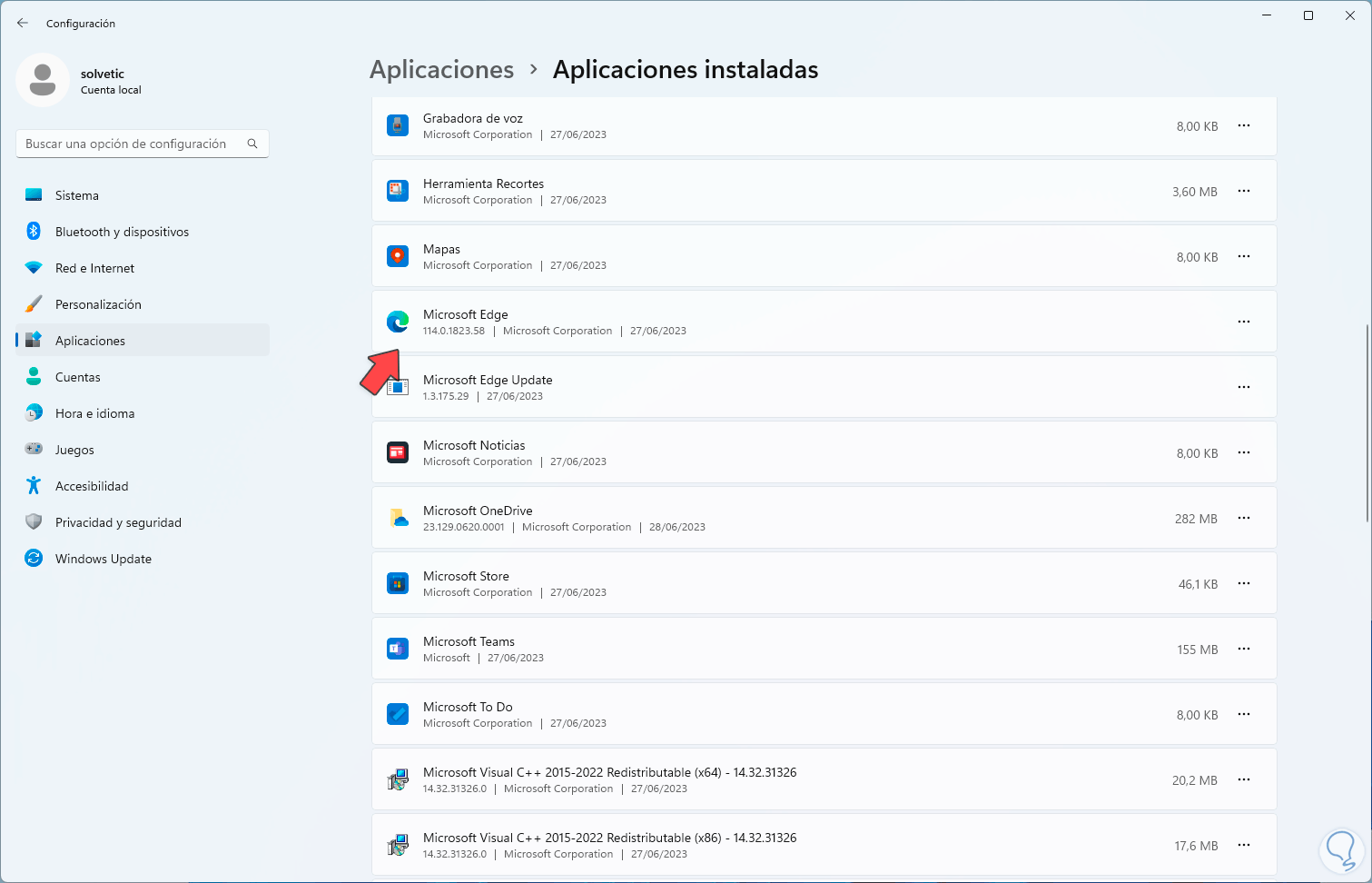Click the Microsoft Noticias app icon
The width and height of the screenshot is (1372, 883).
pyautogui.click(x=398, y=452)
